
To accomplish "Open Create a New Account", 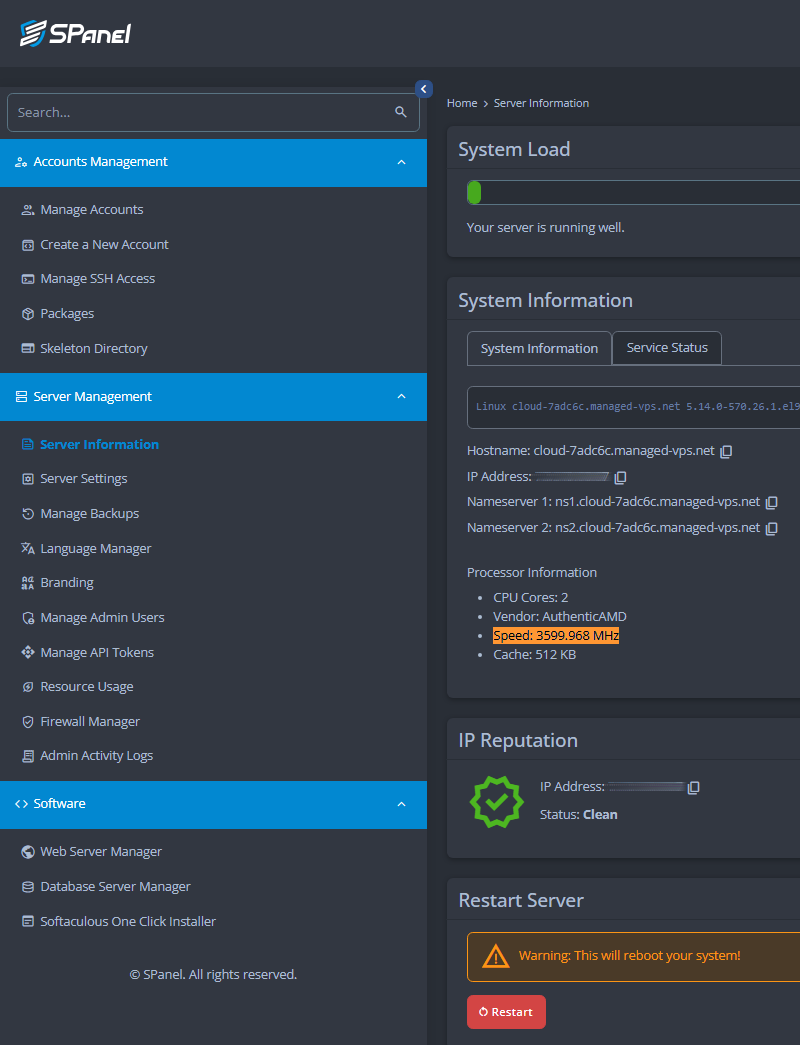I will [104, 245].
